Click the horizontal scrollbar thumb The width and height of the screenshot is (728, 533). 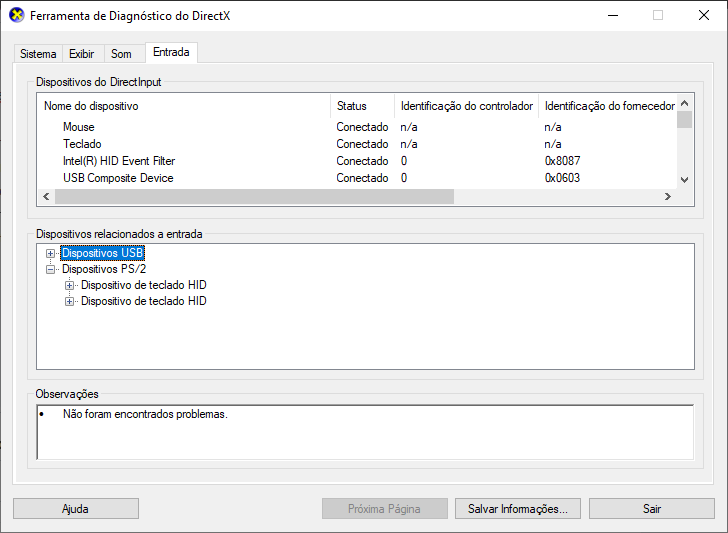254,196
